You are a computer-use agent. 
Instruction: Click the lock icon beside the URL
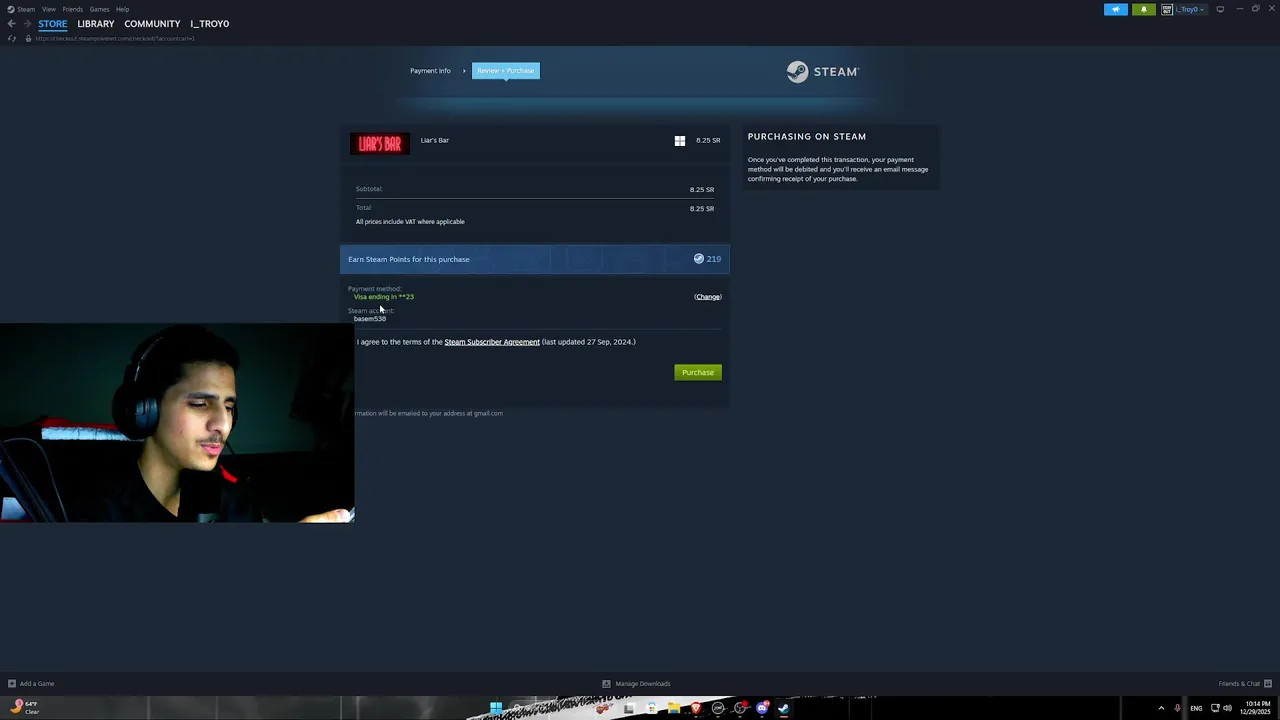28,38
